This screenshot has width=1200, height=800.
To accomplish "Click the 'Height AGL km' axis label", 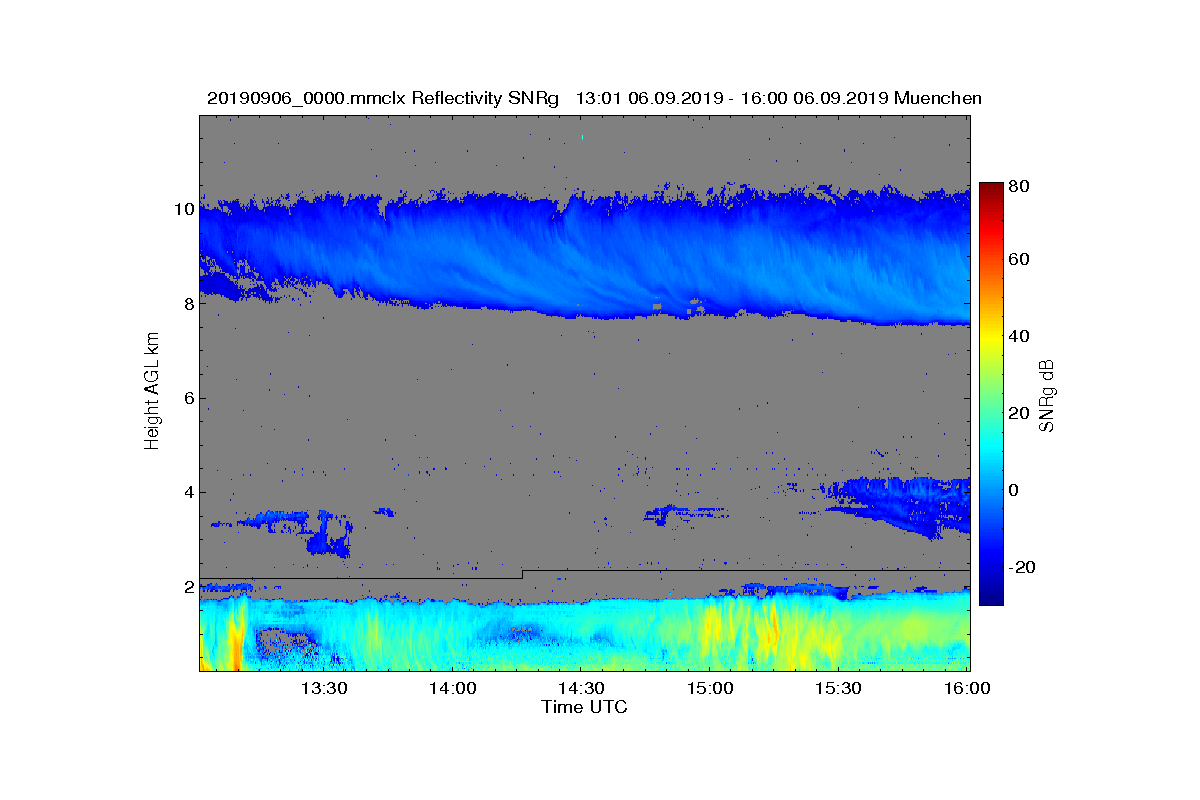I will 152,392.
